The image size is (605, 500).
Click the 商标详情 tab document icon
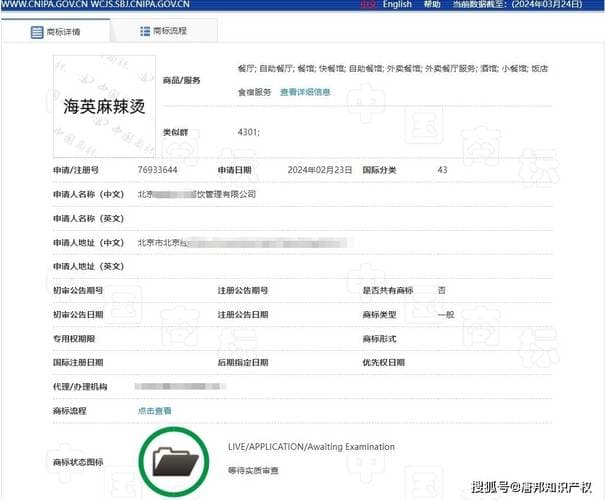click(x=37, y=32)
